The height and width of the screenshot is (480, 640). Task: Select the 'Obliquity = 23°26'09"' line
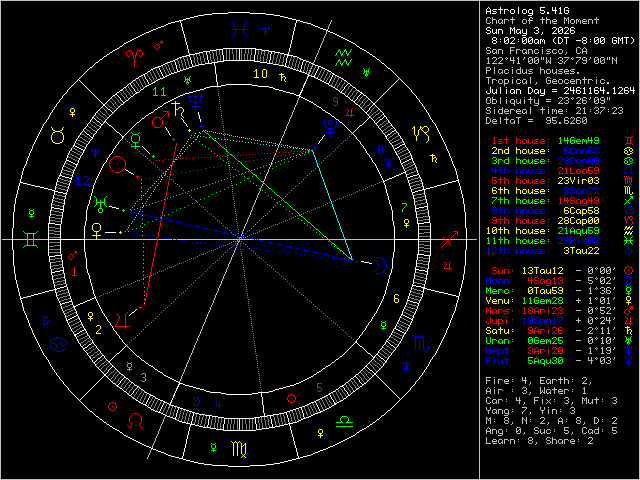548,101
